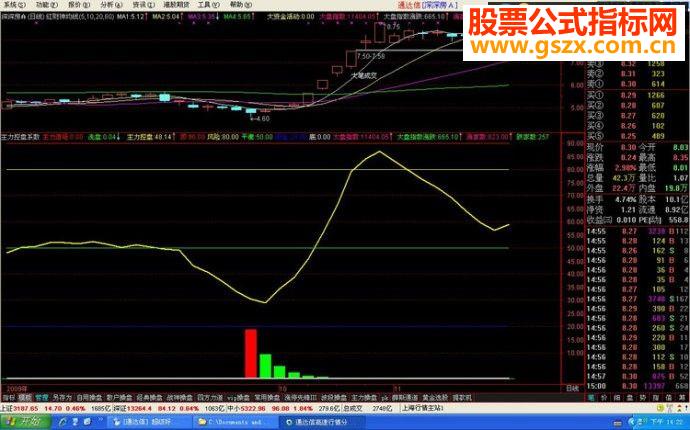The image size is (690, 430).
Task: Click the 4.60 low price label
Action: (x=262, y=118)
